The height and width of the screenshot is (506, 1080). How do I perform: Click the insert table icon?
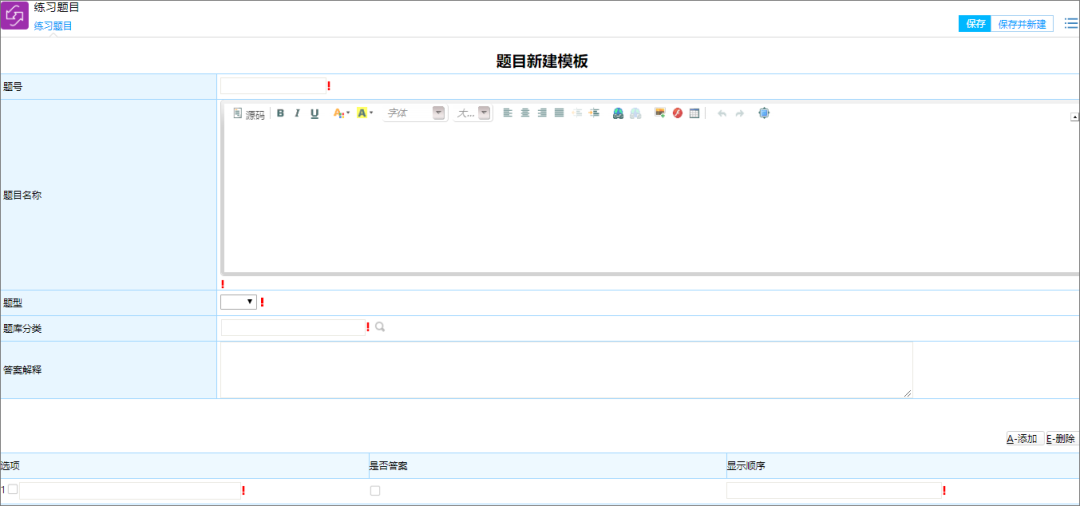pos(694,114)
